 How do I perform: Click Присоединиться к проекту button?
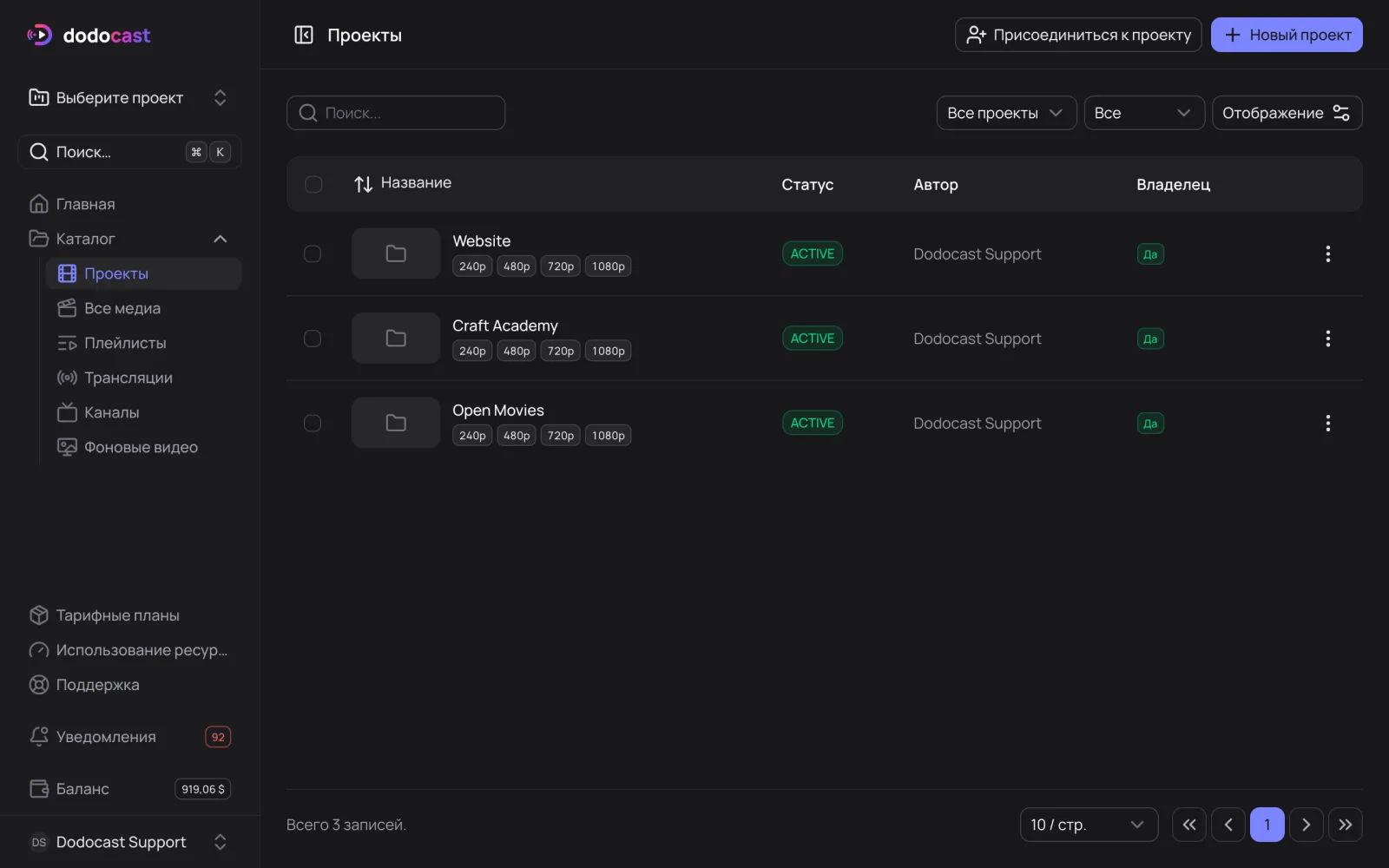pyautogui.click(x=1078, y=35)
